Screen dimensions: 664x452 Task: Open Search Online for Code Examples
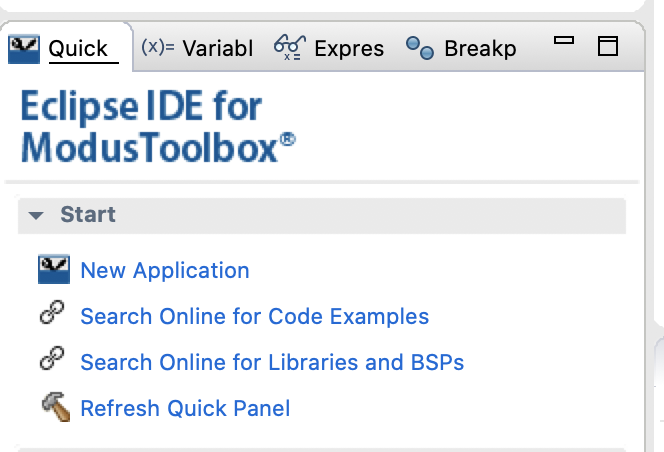point(254,316)
